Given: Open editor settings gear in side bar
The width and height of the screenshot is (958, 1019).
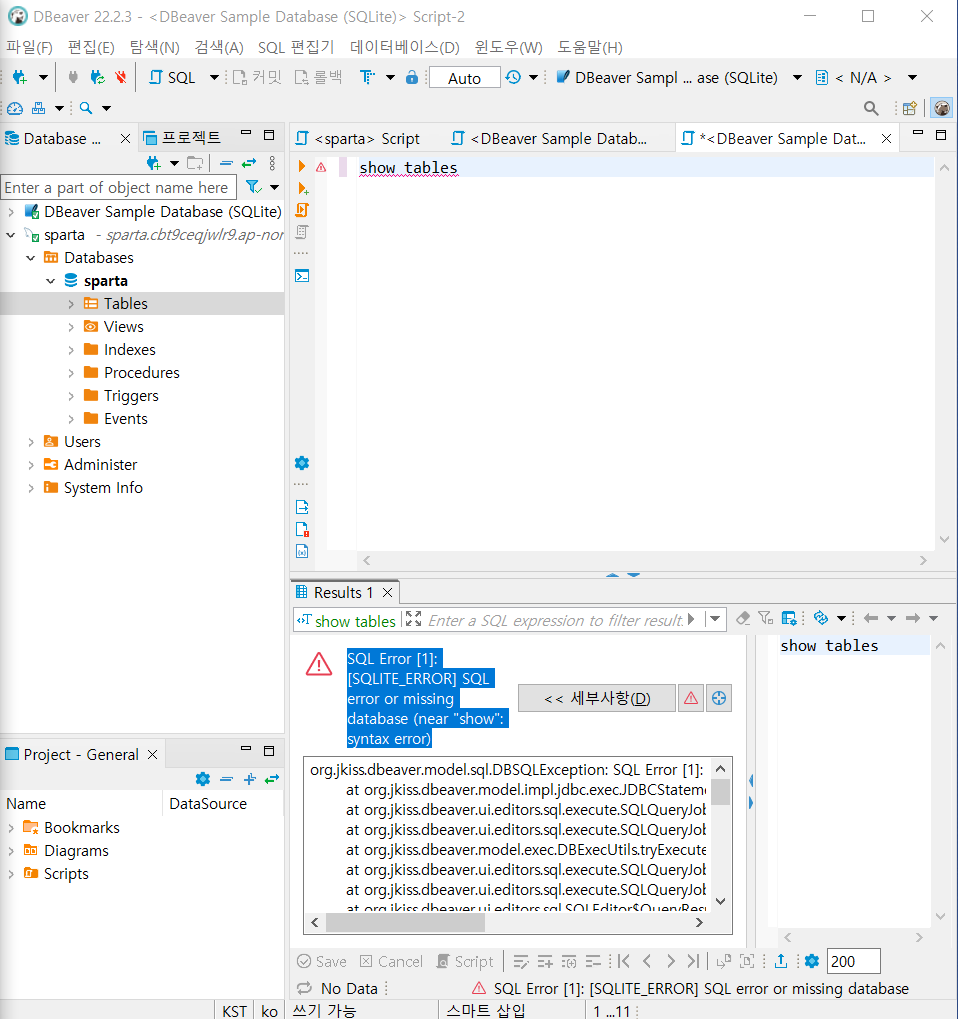Looking at the screenshot, I should click(x=302, y=463).
